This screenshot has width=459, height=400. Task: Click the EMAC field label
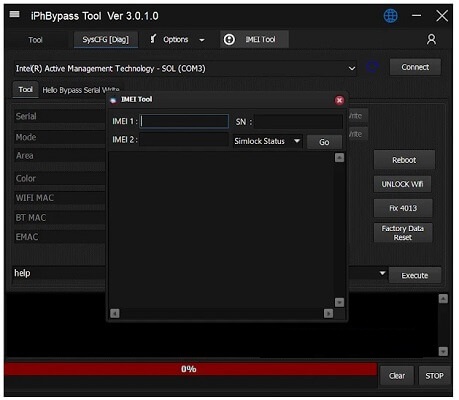coord(27,237)
